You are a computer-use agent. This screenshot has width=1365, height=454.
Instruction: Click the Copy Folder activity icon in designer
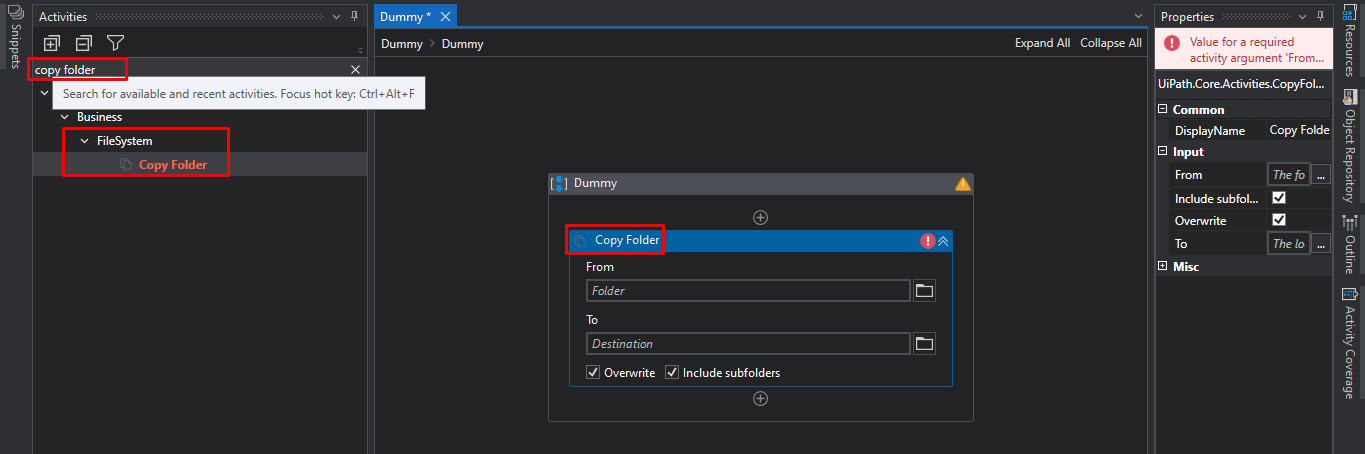pos(579,241)
